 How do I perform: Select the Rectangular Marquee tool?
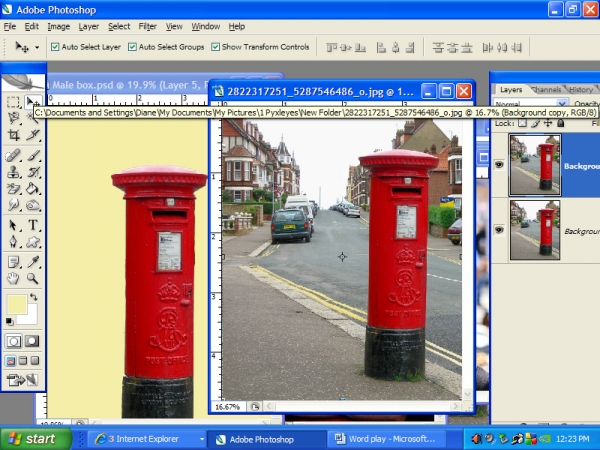point(13,102)
